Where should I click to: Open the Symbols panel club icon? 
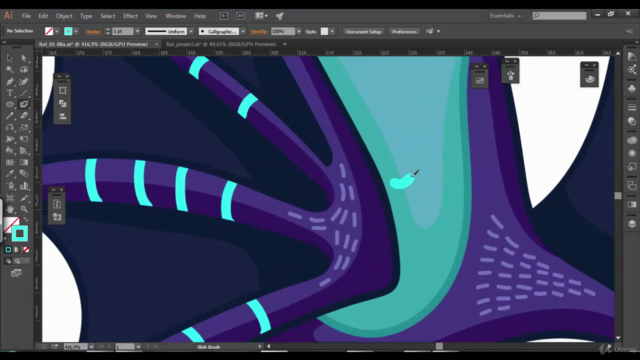pyautogui.click(x=632, y=89)
